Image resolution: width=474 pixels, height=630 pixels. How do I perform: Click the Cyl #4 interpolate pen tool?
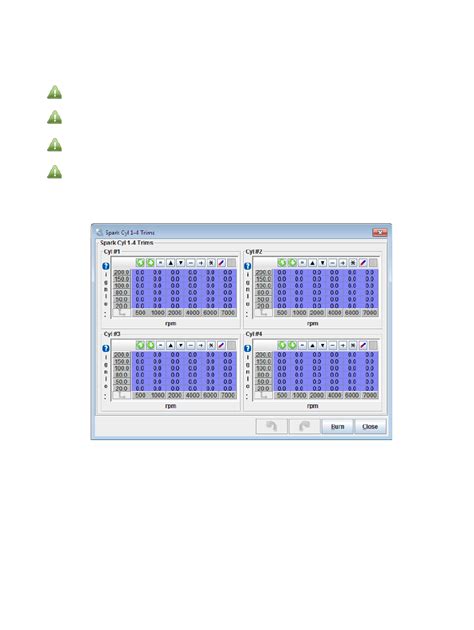[363, 345]
